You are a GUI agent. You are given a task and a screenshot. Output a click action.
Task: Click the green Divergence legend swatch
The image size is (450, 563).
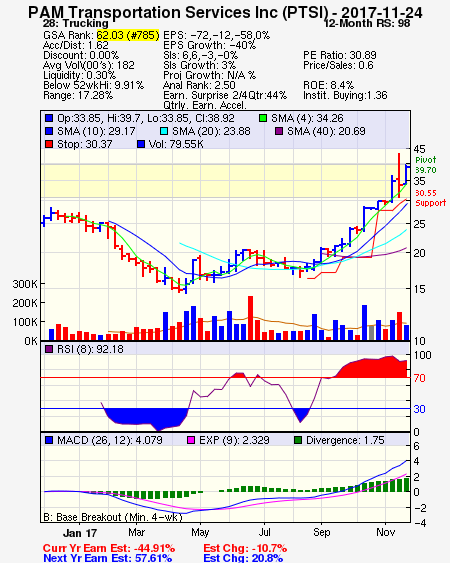[298, 440]
